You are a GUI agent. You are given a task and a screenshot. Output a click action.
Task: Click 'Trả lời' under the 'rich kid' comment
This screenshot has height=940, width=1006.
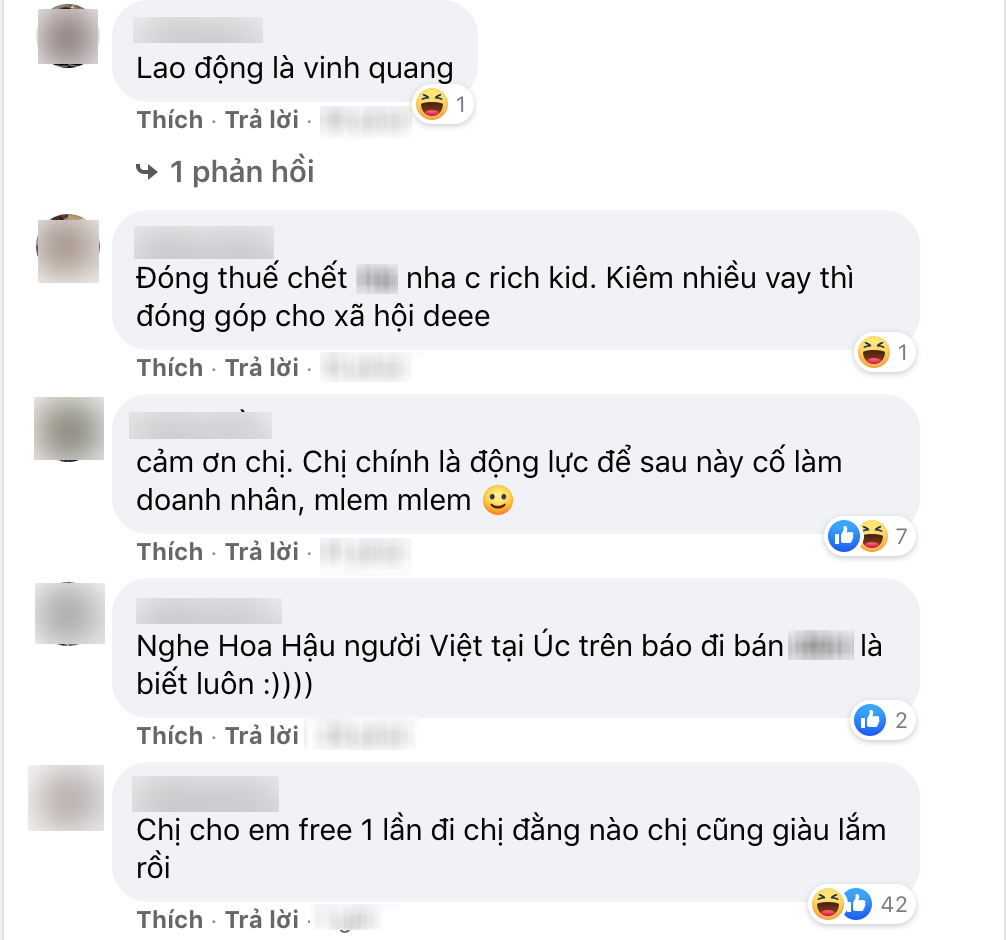(262, 368)
